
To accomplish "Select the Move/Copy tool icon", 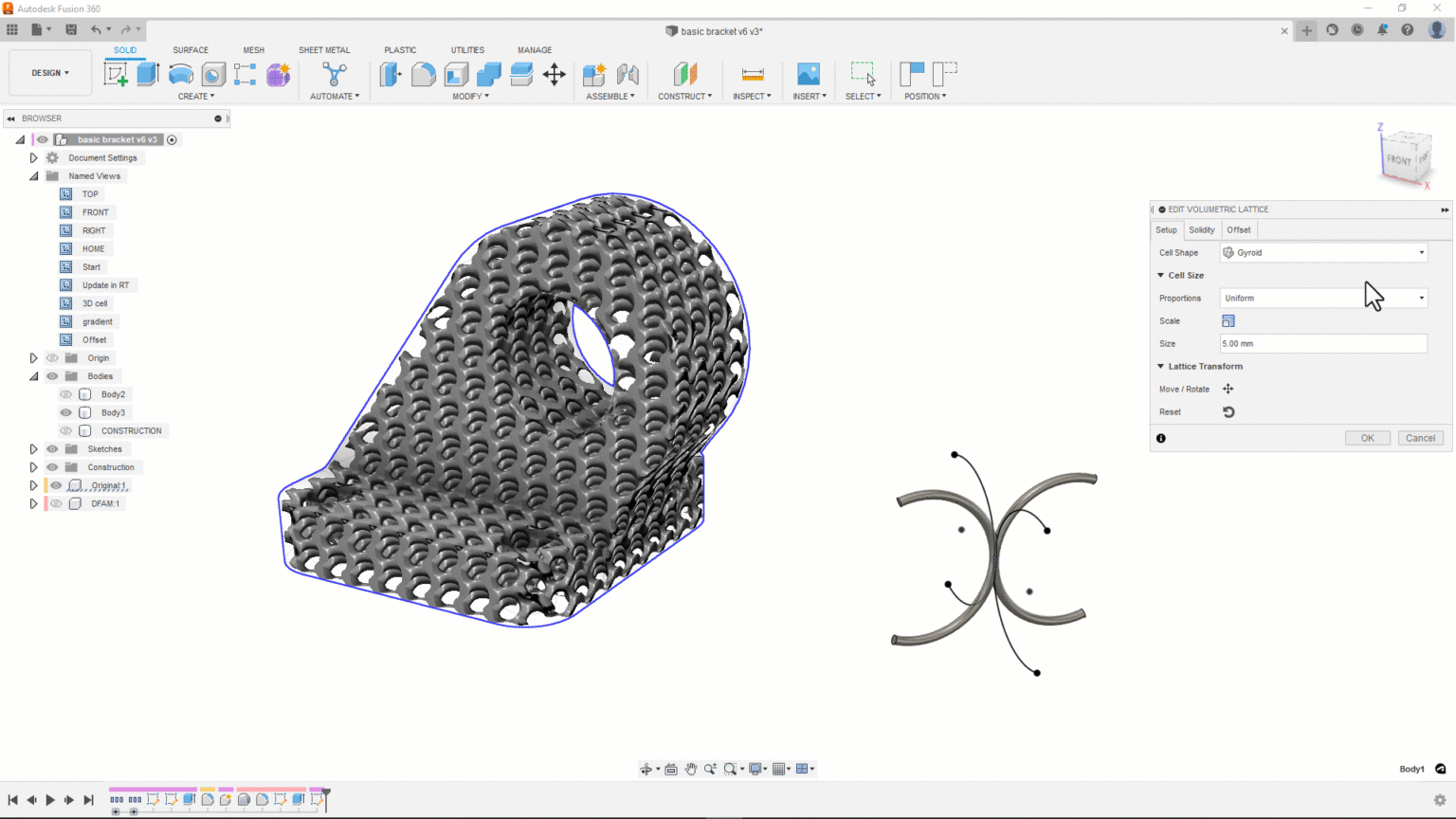I will click(x=555, y=75).
